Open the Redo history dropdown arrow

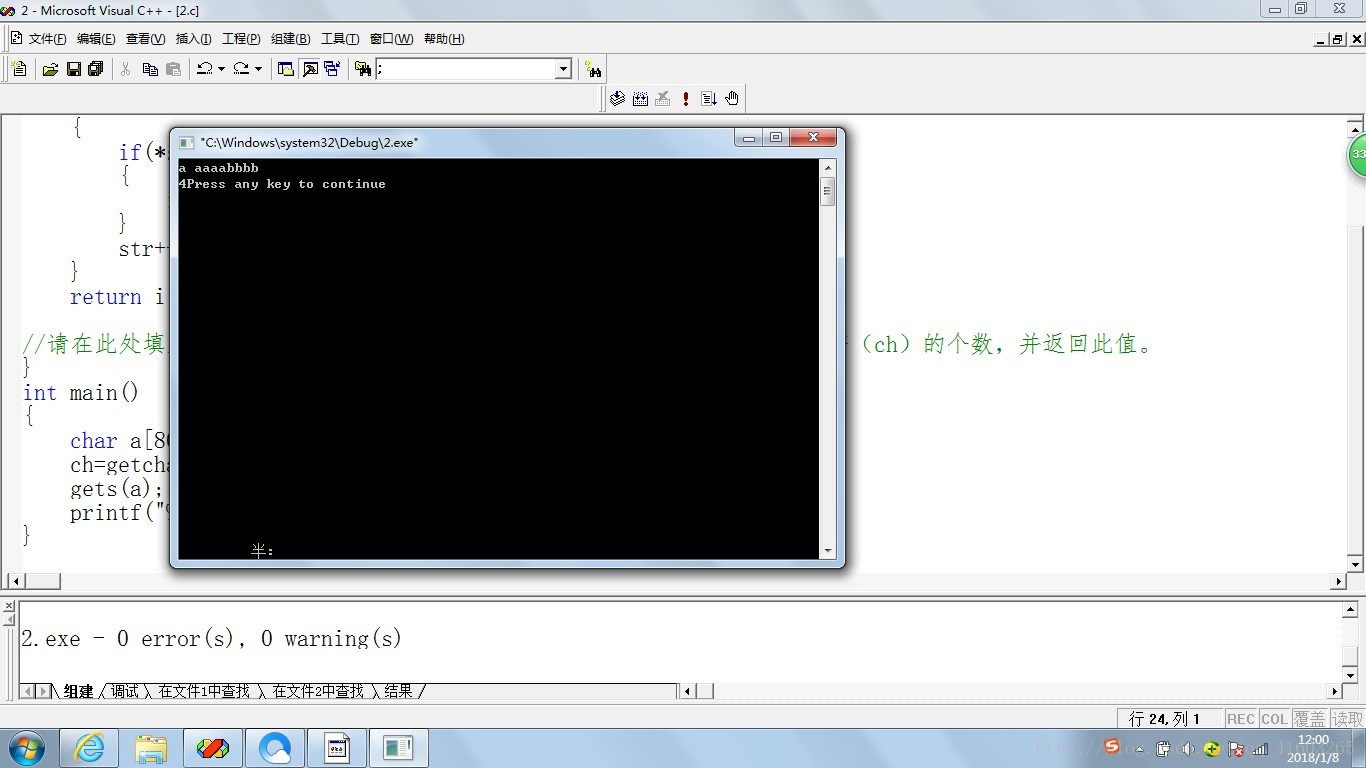(x=258, y=69)
